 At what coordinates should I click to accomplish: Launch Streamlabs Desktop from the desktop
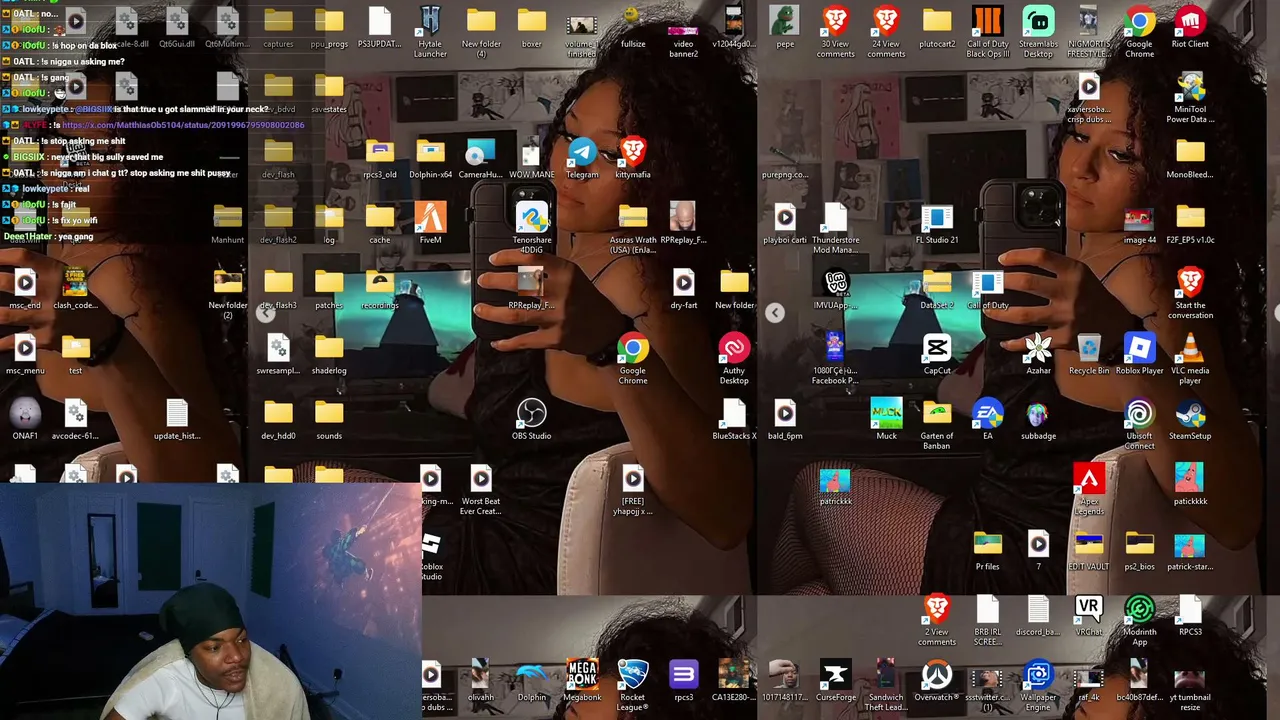click(x=1038, y=30)
